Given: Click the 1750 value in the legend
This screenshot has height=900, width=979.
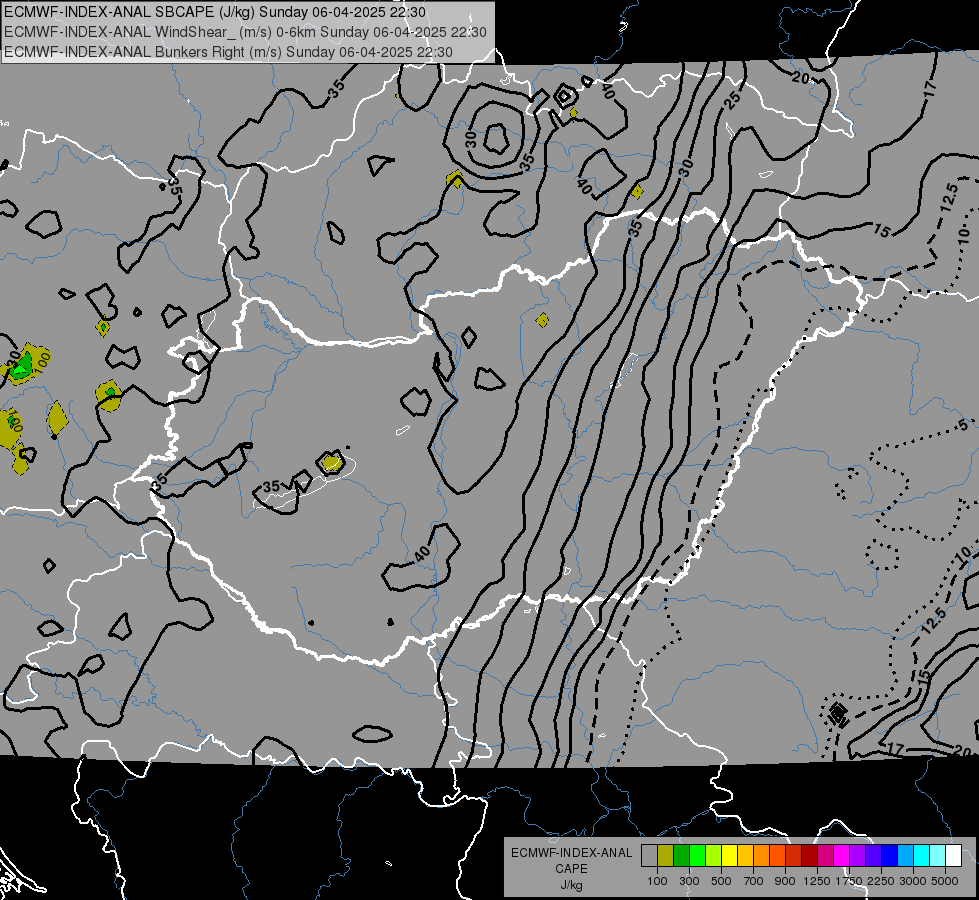Looking at the screenshot, I should [849, 881].
